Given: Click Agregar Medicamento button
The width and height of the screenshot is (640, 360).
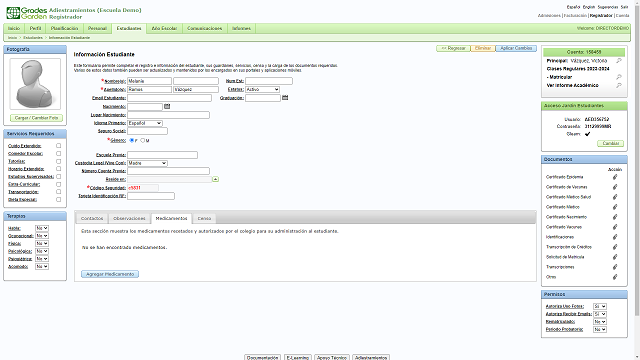Looking at the screenshot, I should tap(110, 274).
